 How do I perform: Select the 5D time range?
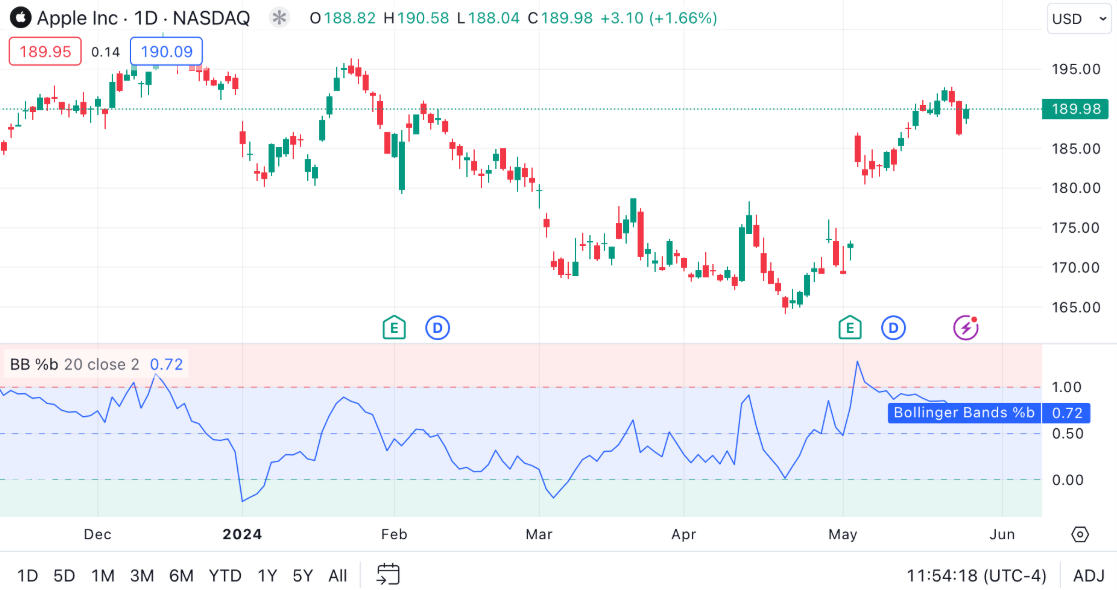pyautogui.click(x=64, y=576)
